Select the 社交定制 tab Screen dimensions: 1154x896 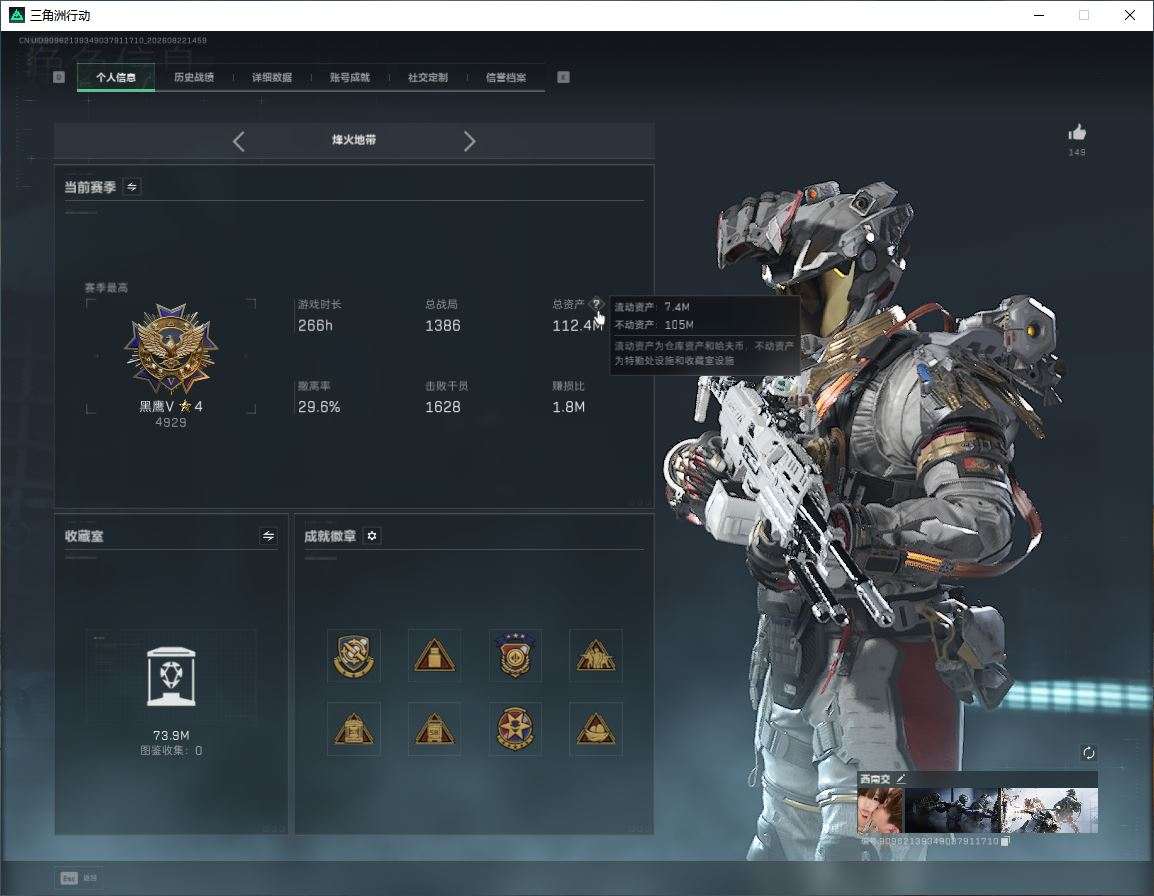click(428, 77)
